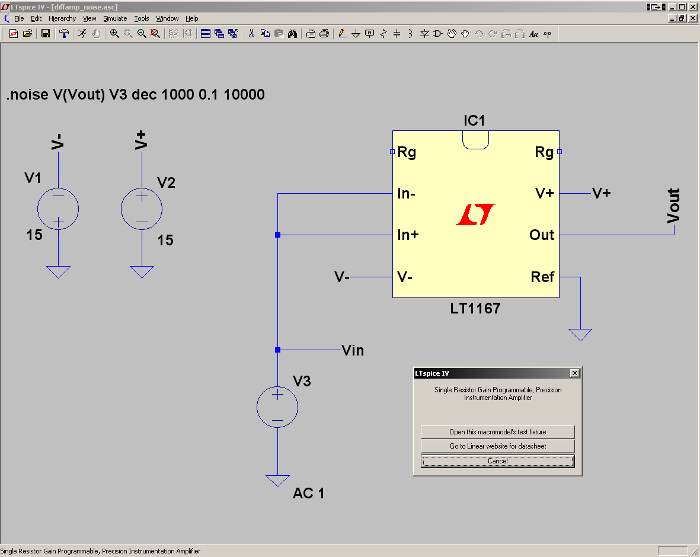Select the V1 voltage source symbol
This screenshot has width=700, height=557.
[x=58, y=209]
